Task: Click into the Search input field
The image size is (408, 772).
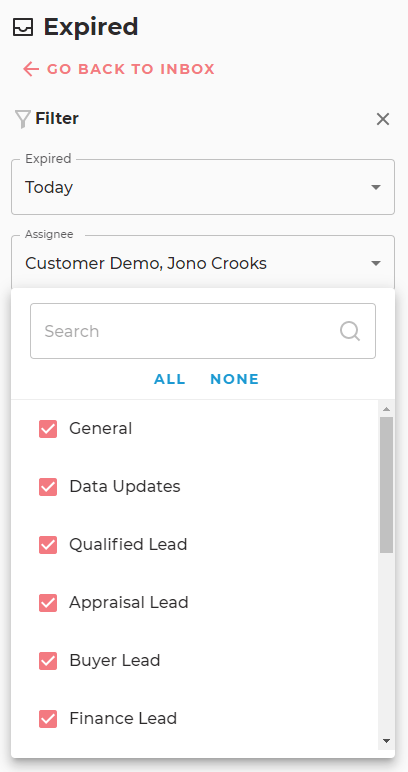Action: point(203,331)
